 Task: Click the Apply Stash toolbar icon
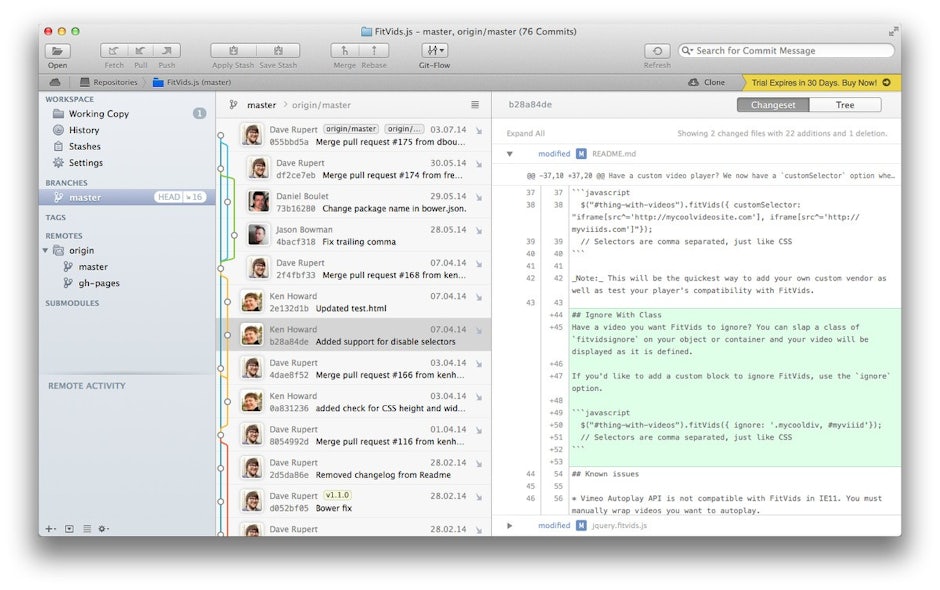pos(233,51)
